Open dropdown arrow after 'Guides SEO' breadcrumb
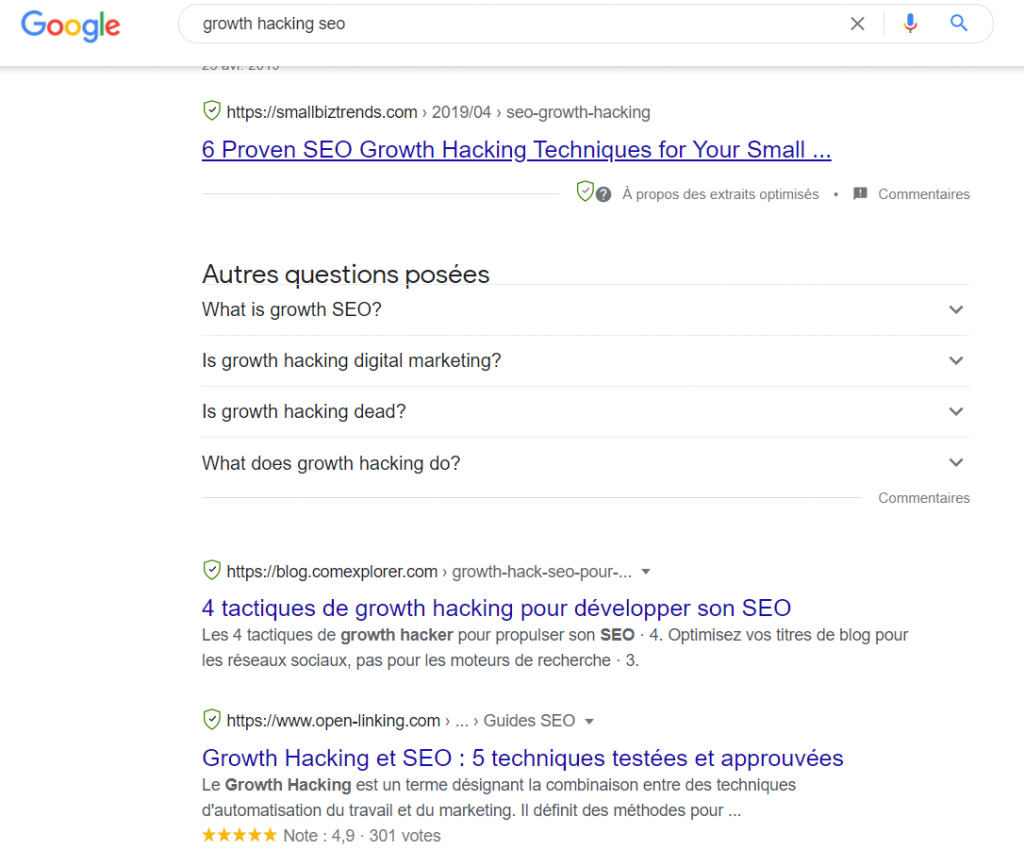This screenshot has width=1024, height=850. 589,721
